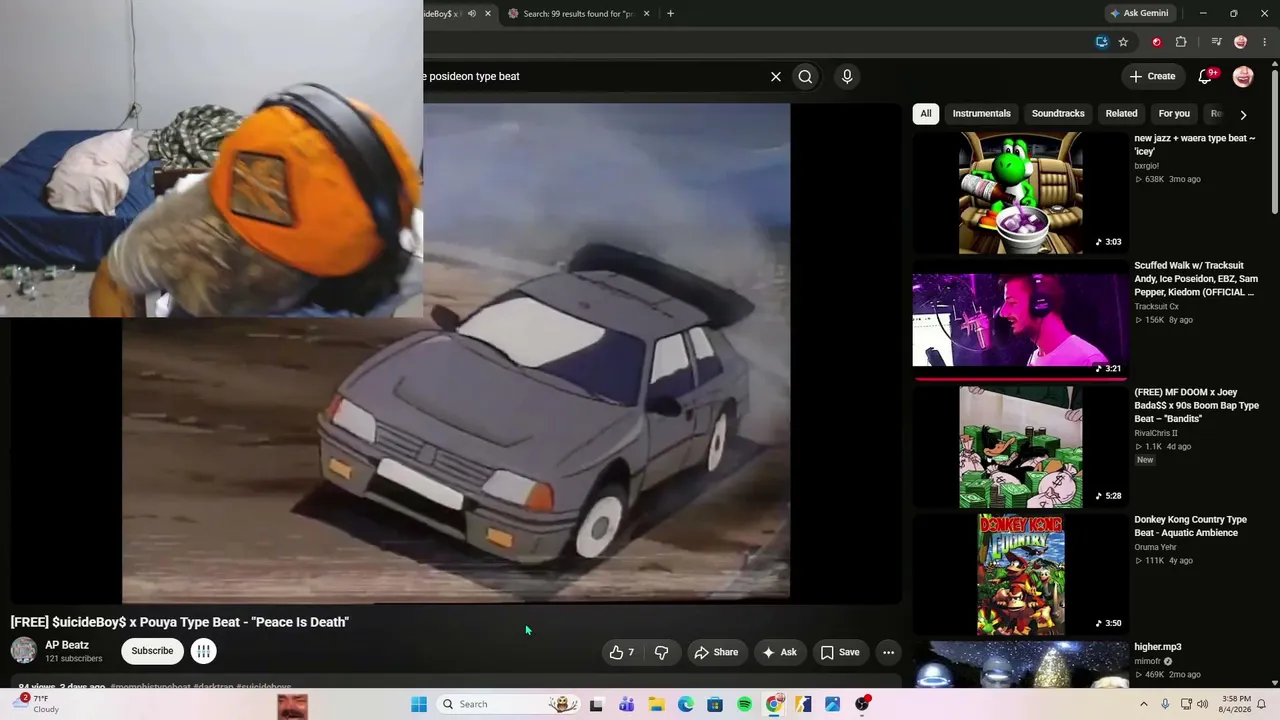
Task: Start voice search with the microphone icon
Action: pyautogui.click(x=847, y=76)
